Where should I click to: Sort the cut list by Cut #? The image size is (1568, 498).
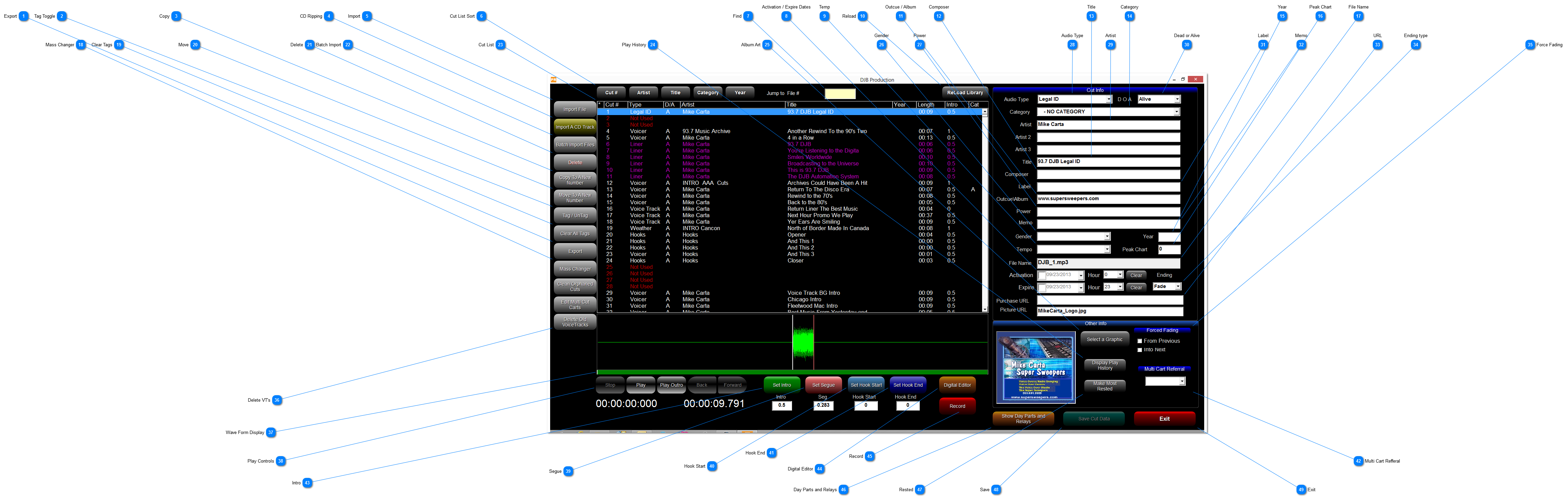pyautogui.click(x=611, y=93)
